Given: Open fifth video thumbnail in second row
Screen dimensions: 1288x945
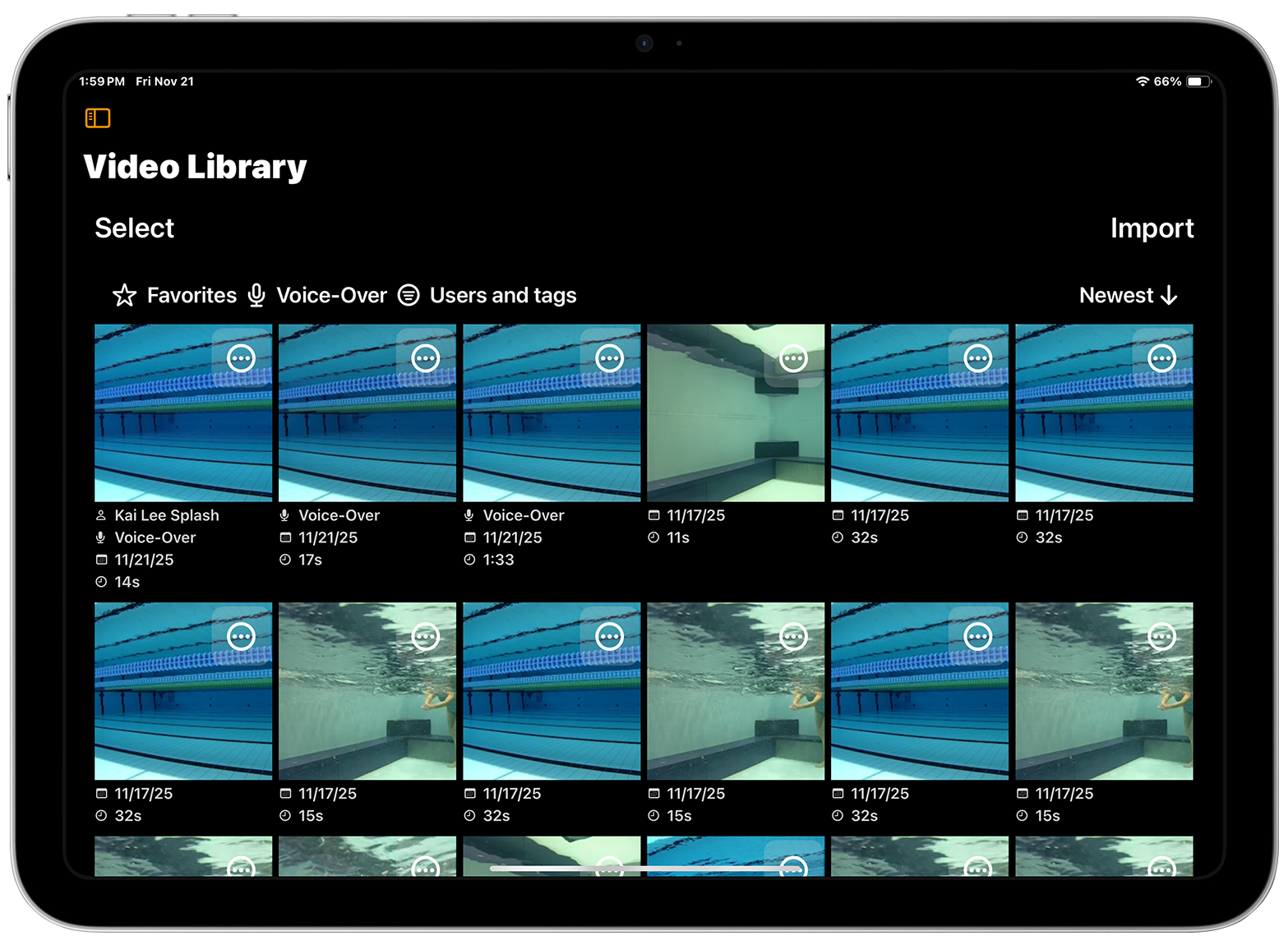Looking at the screenshot, I should 920,691.
